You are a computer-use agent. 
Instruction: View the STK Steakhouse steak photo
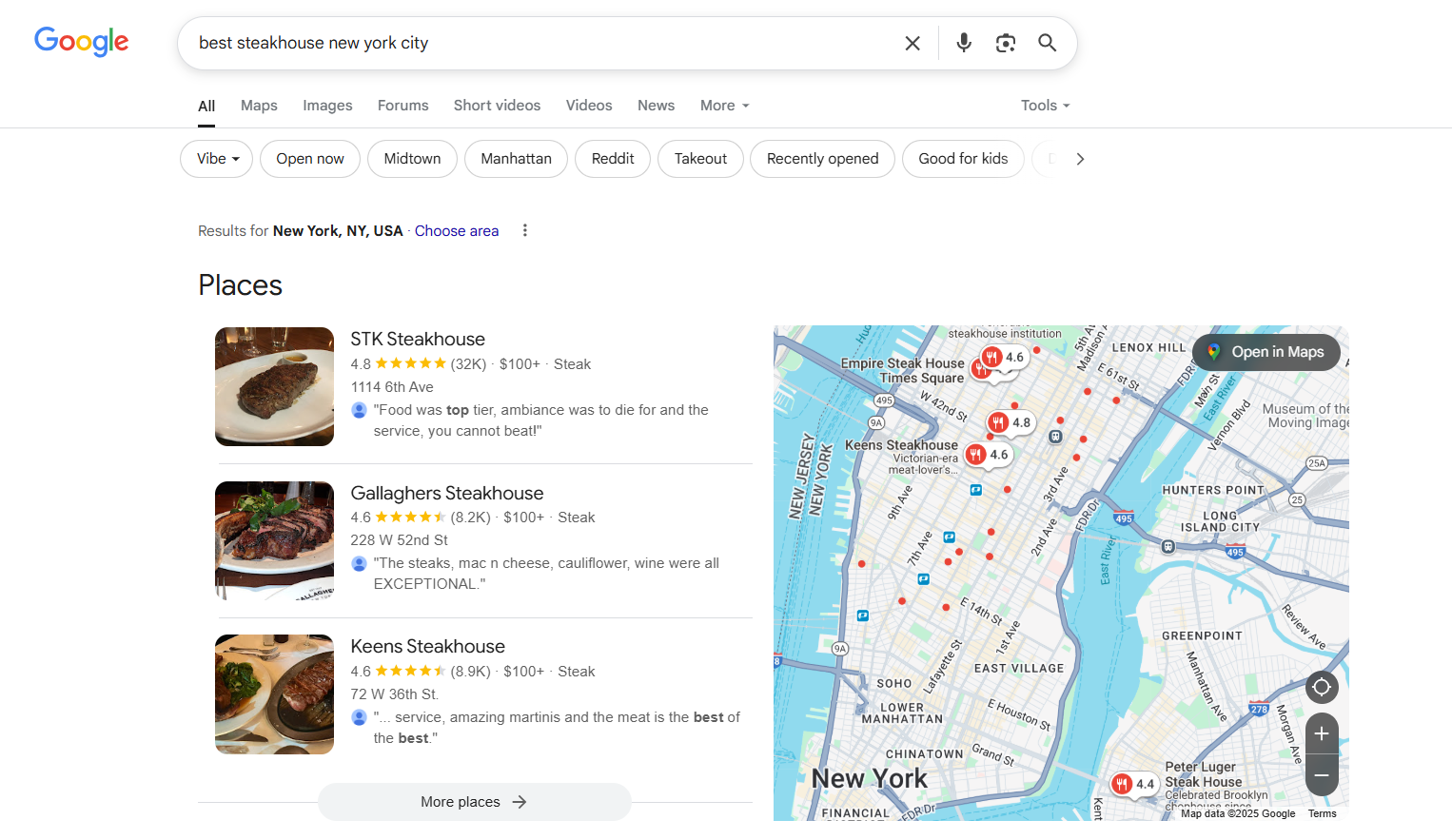(274, 386)
